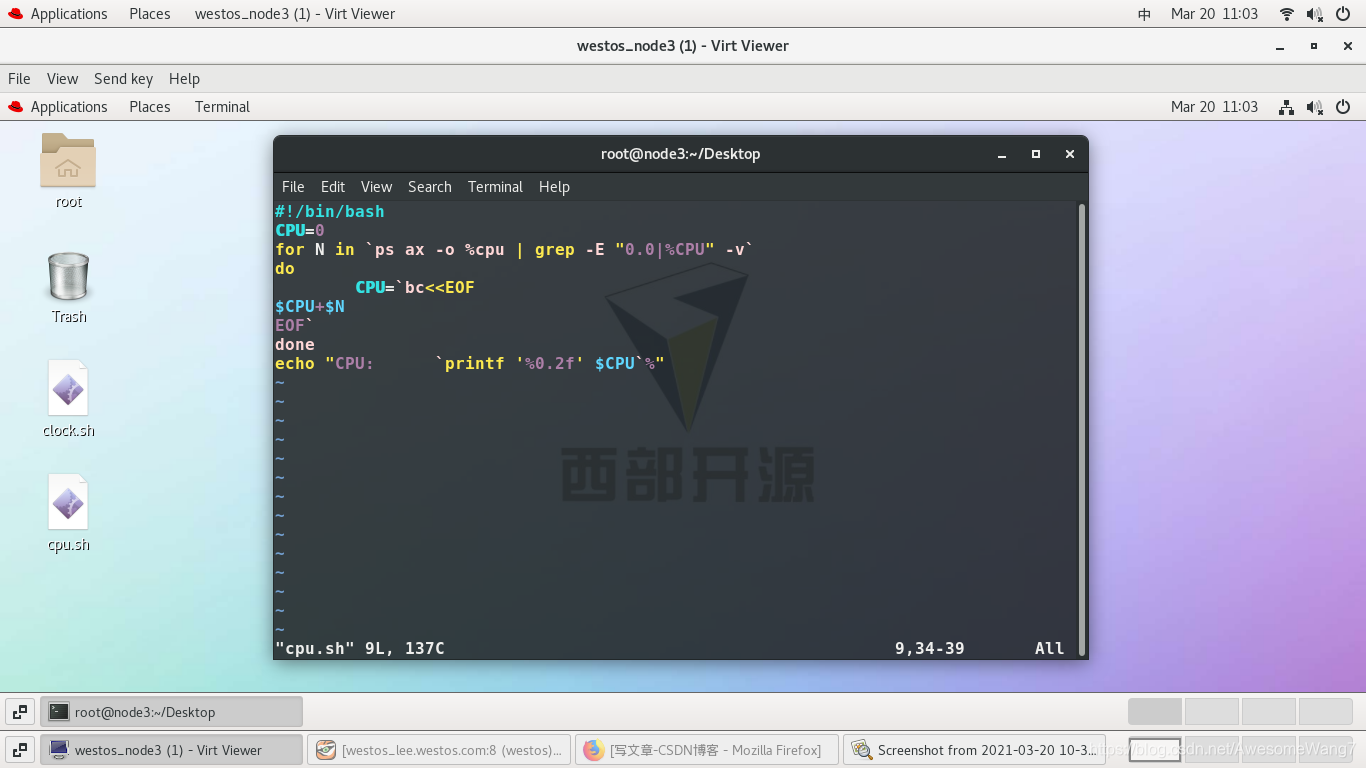Open Virt Viewer View menu
1366x768 pixels.
(x=62, y=79)
